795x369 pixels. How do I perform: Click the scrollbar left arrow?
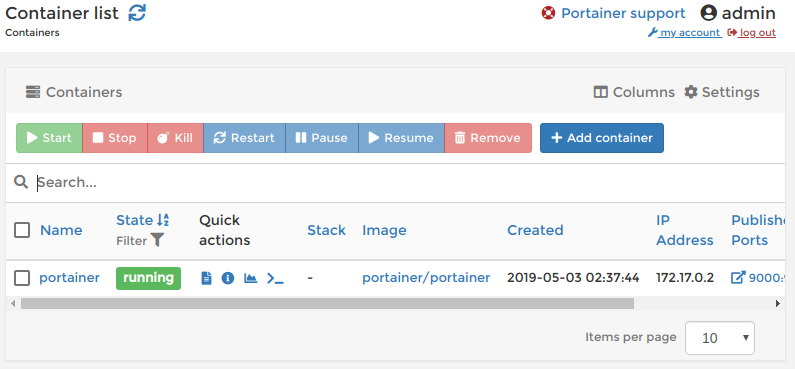[x=13, y=304]
